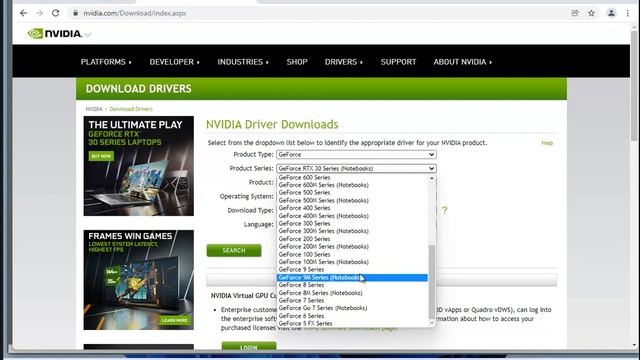
Task: Select GeForce 300M Series (Notebooks) option
Action: pyautogui.click(x=352, y=231)
